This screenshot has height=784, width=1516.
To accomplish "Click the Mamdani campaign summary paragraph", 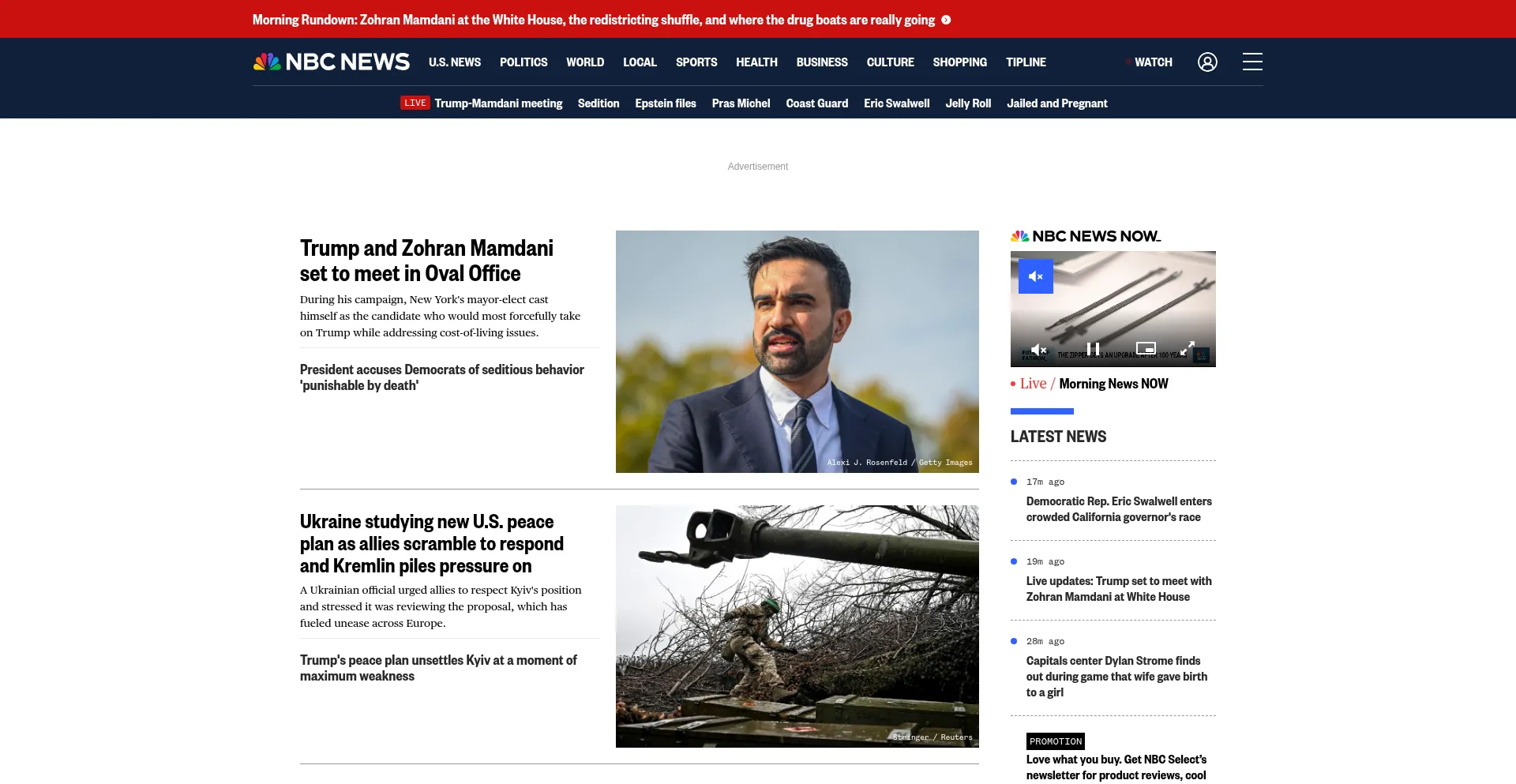I will (x=440, y=316).
